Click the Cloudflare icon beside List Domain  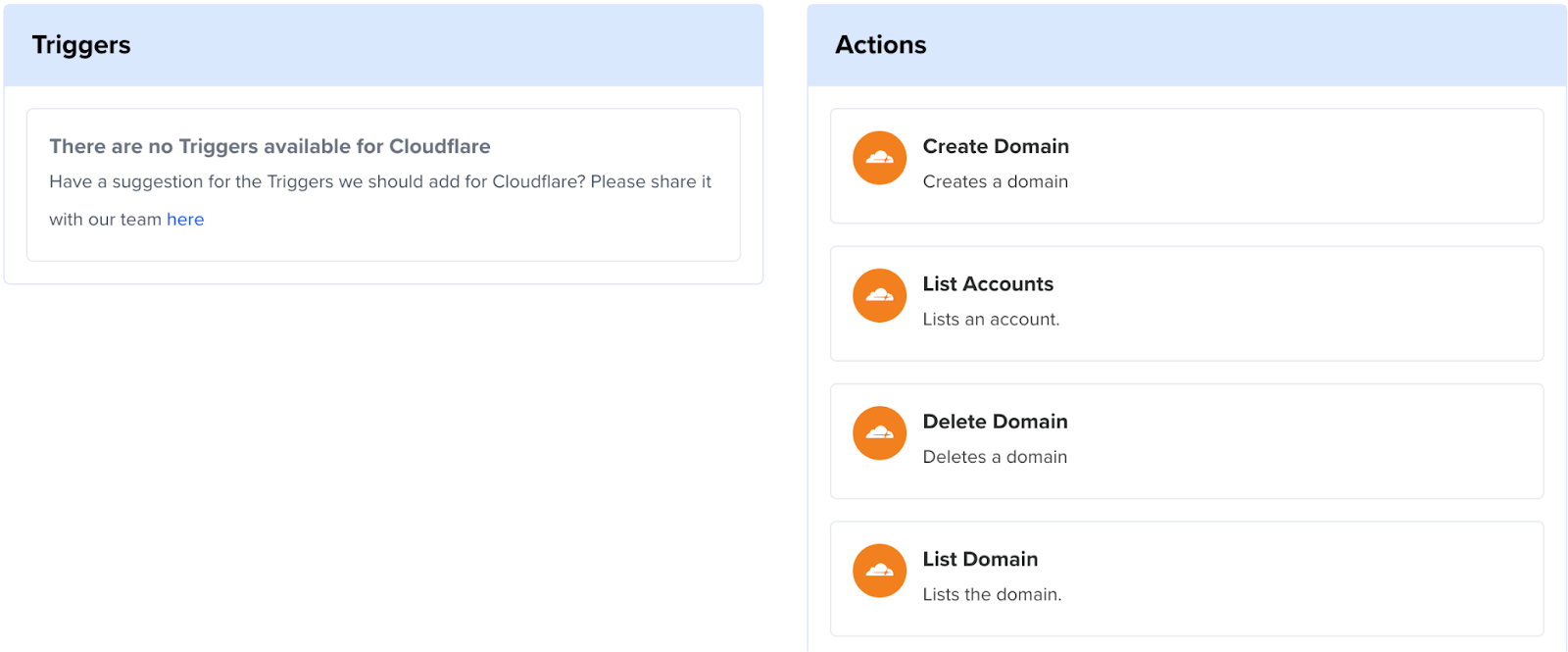tap(879, 571)
